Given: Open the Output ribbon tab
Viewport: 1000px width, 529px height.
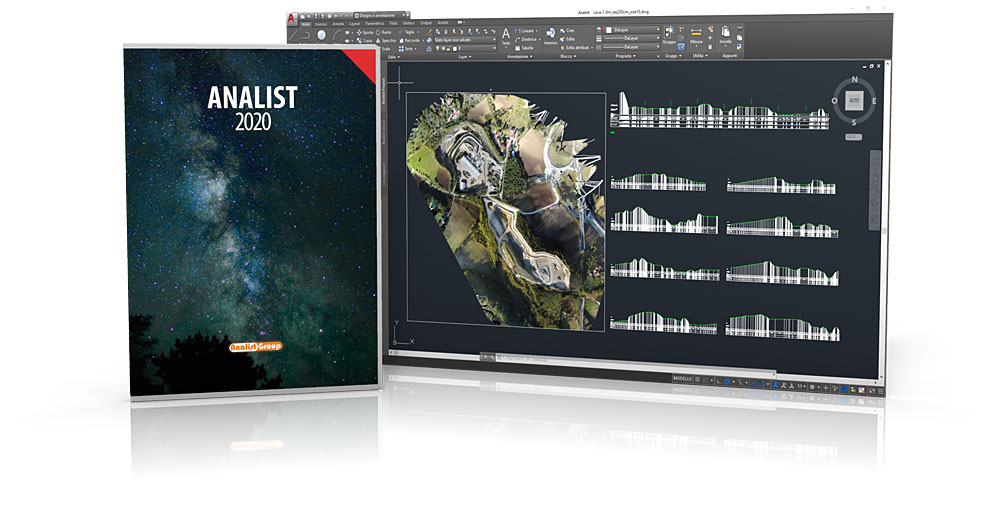Looking at the screenshot, I should click(426, 24).
